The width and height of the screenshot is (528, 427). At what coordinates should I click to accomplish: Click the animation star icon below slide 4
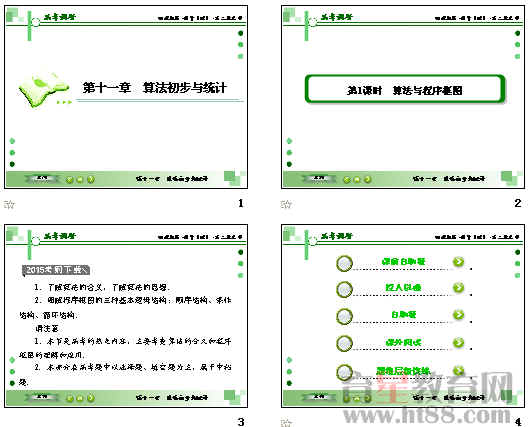286,423
